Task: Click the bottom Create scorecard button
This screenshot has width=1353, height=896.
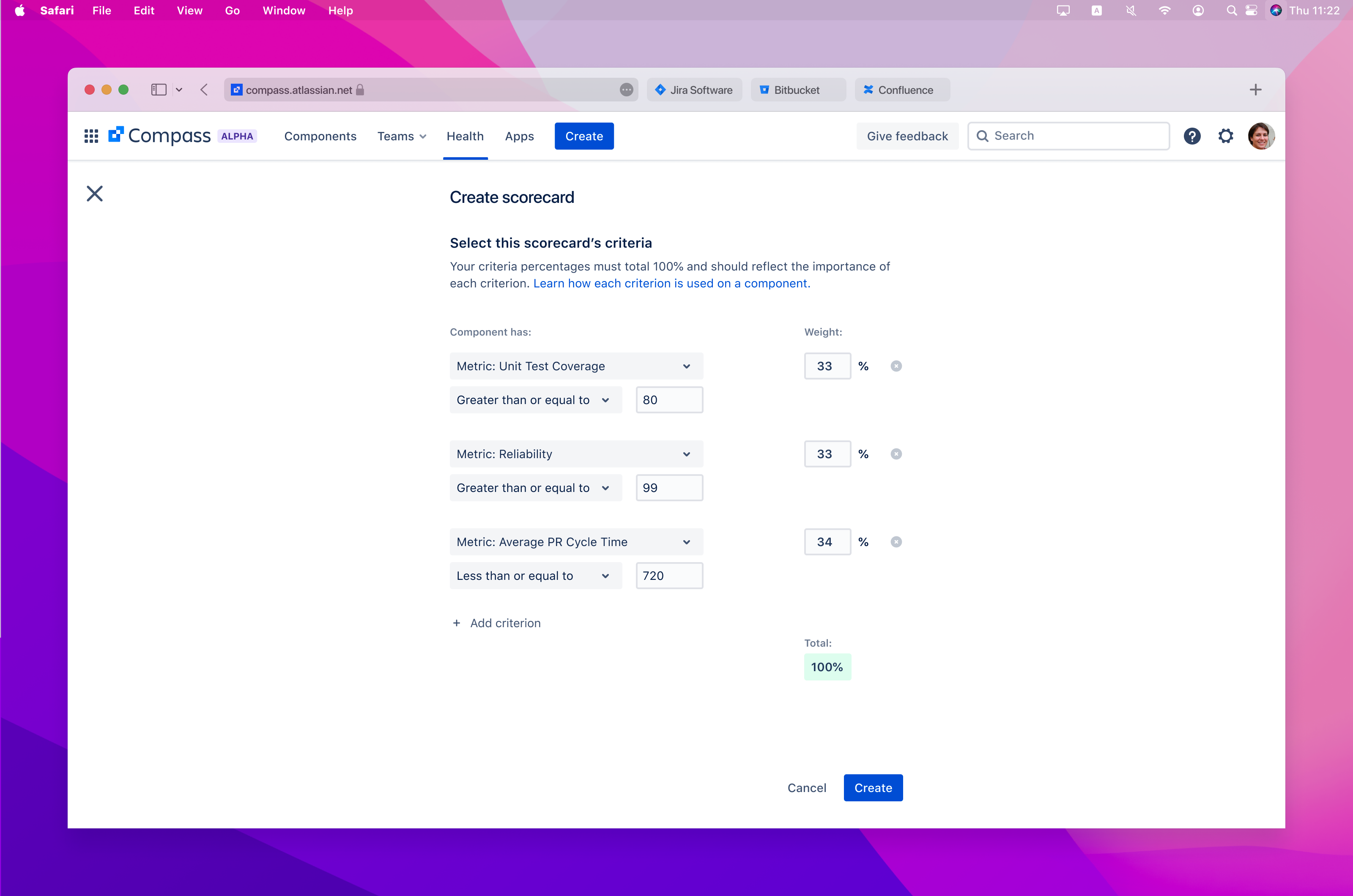Action: [873, 787]
